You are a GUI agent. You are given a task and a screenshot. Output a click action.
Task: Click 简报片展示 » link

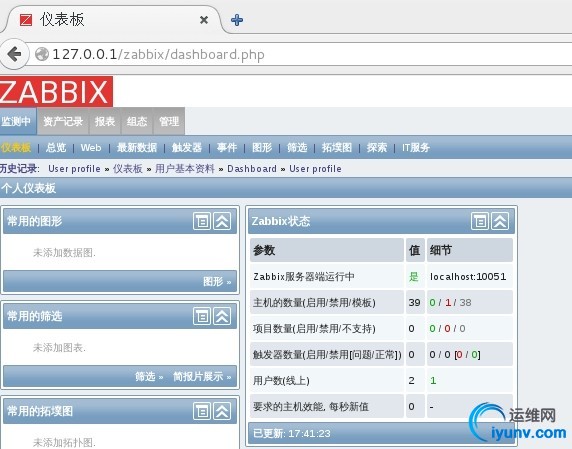[202, 376]
